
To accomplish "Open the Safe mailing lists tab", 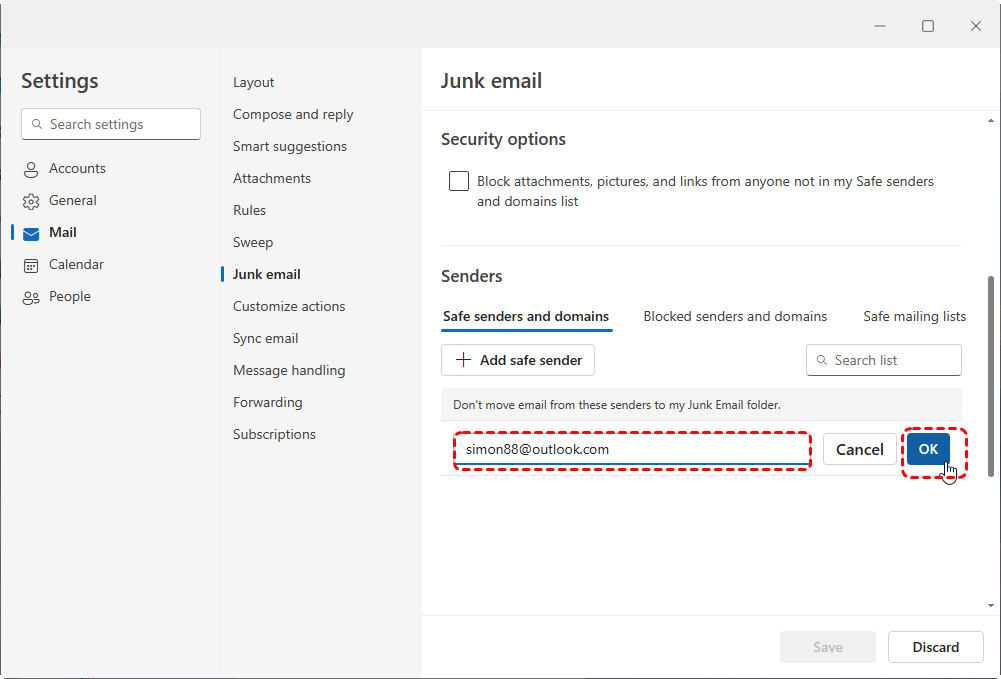I will 913,315.
